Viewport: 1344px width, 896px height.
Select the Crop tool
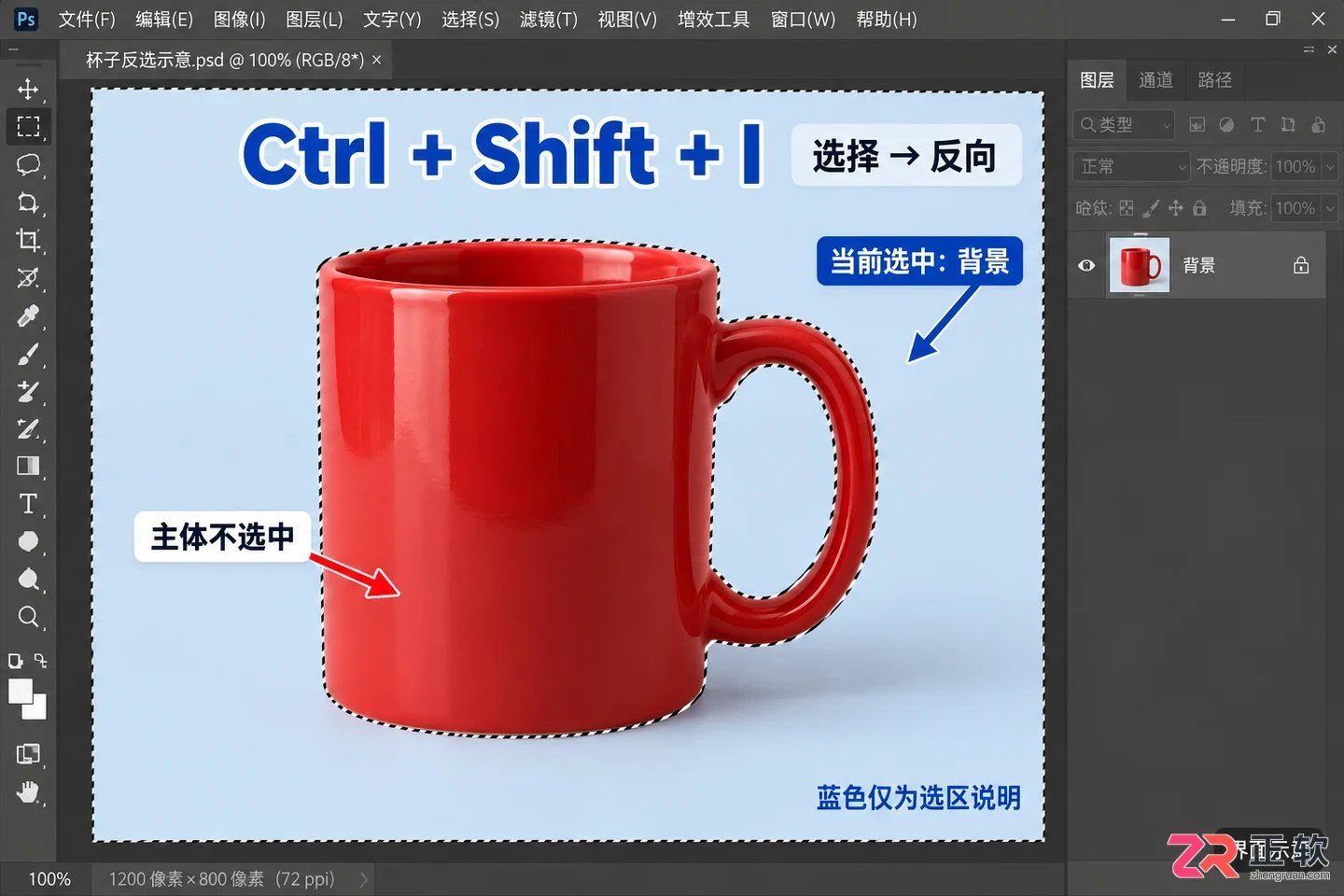(x=28, y=240)
